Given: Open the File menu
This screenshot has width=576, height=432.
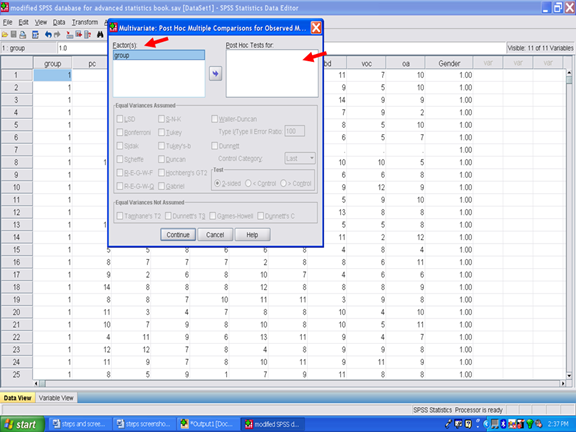Looking at the screenshot, I should click(x=8, y=22).
